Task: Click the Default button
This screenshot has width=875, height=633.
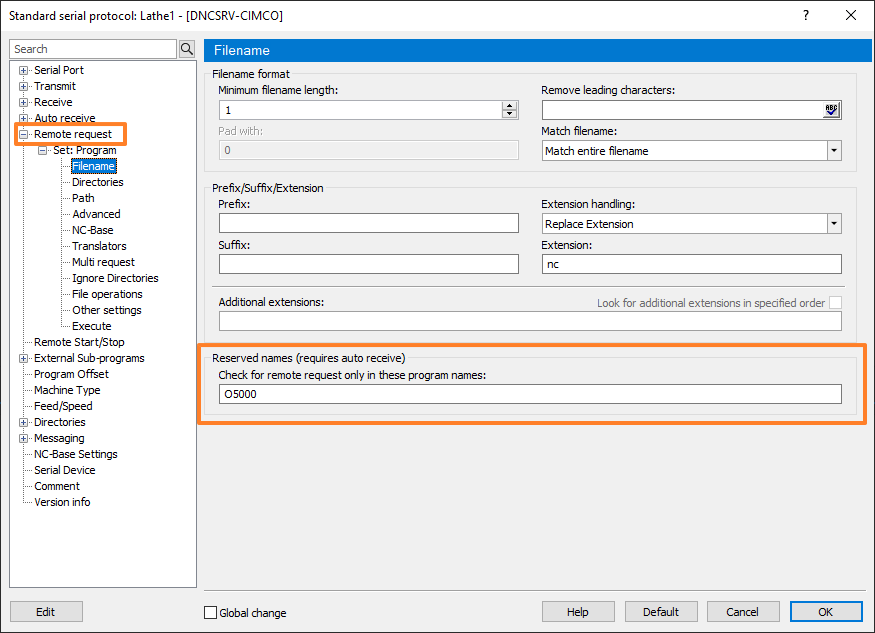Action: click(x=661, y=612)
